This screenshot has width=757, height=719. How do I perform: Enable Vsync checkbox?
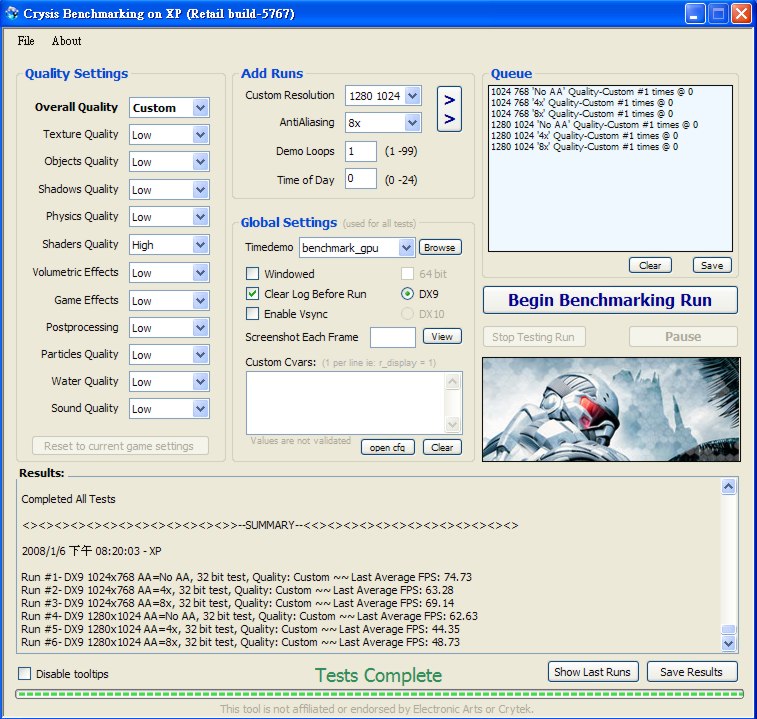click(252, 314)
